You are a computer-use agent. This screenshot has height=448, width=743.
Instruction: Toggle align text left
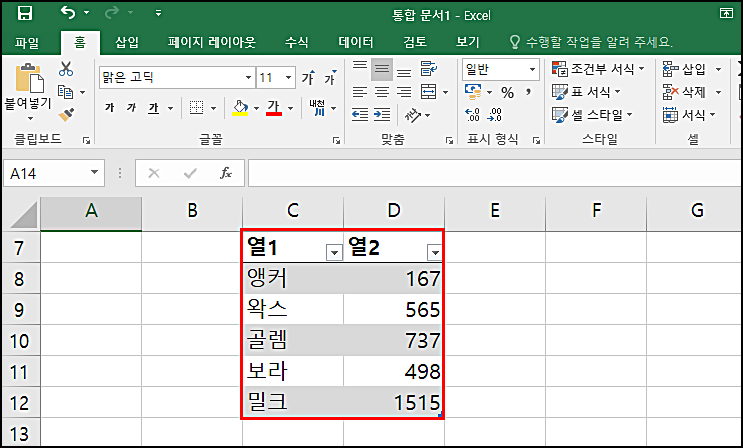tap(360, 92)
